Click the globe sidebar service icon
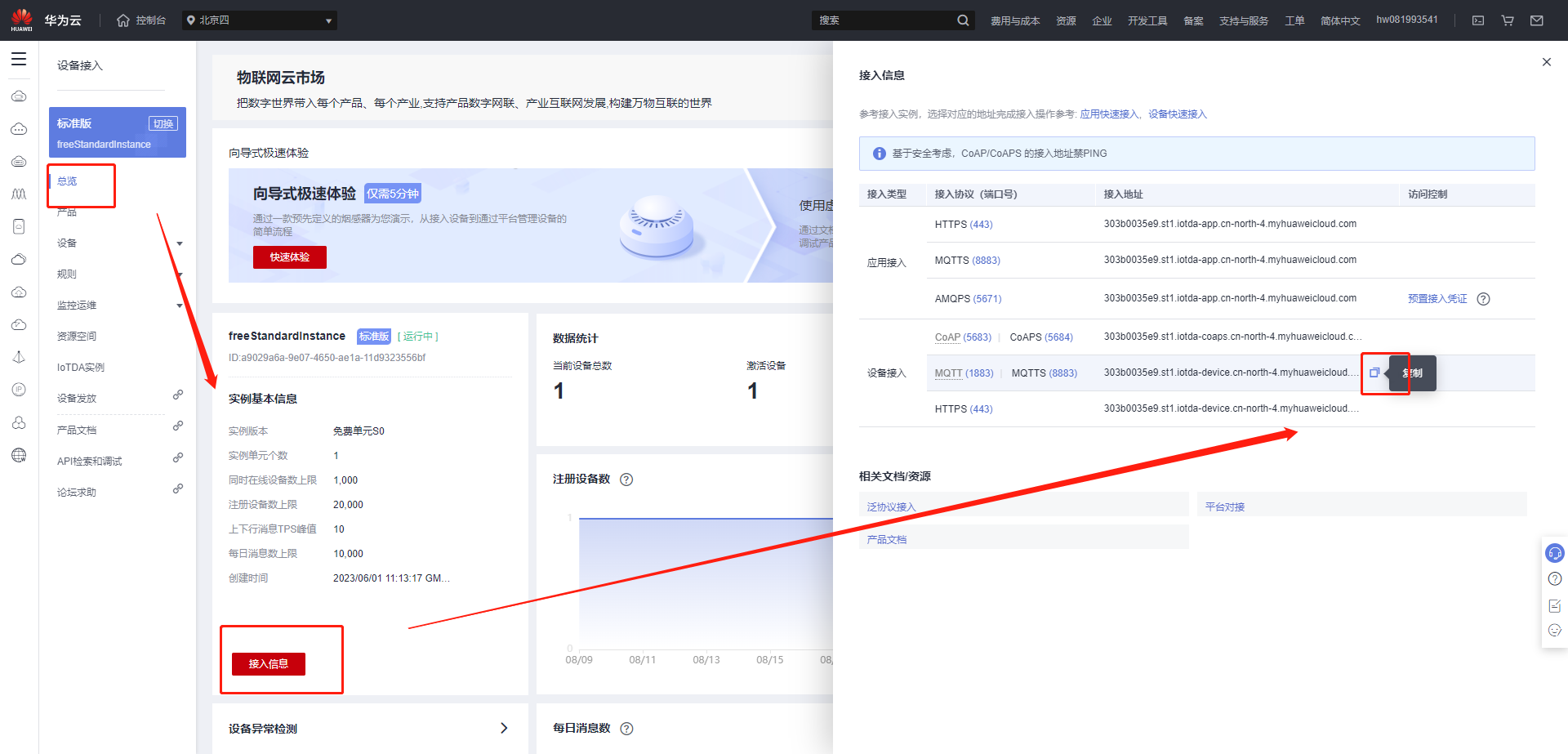The width and height of the screenshot is (1568, 754). (x=19, y=455)
